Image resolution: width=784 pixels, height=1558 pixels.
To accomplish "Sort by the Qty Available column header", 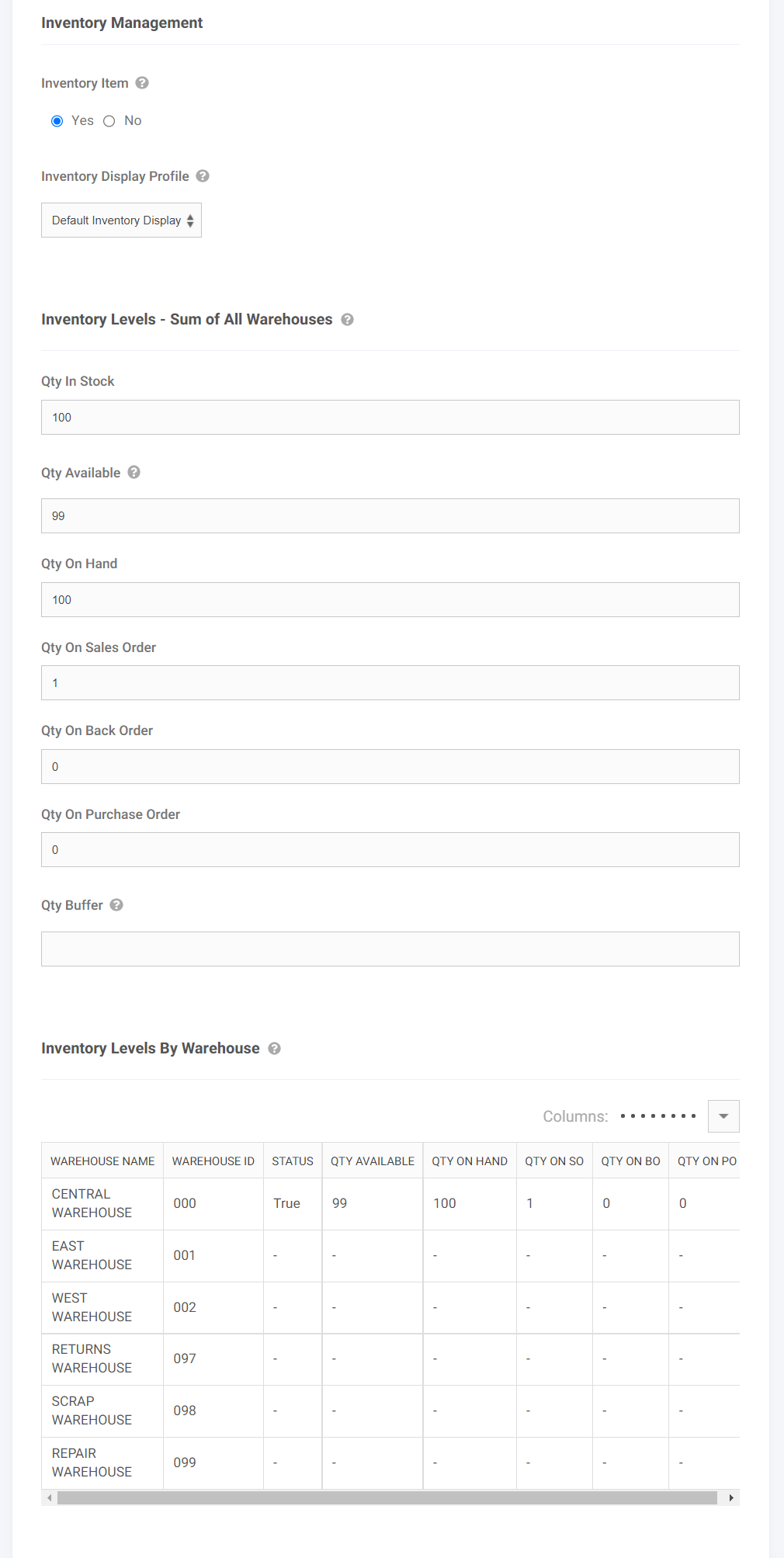I will click(x=373, y=1161).
